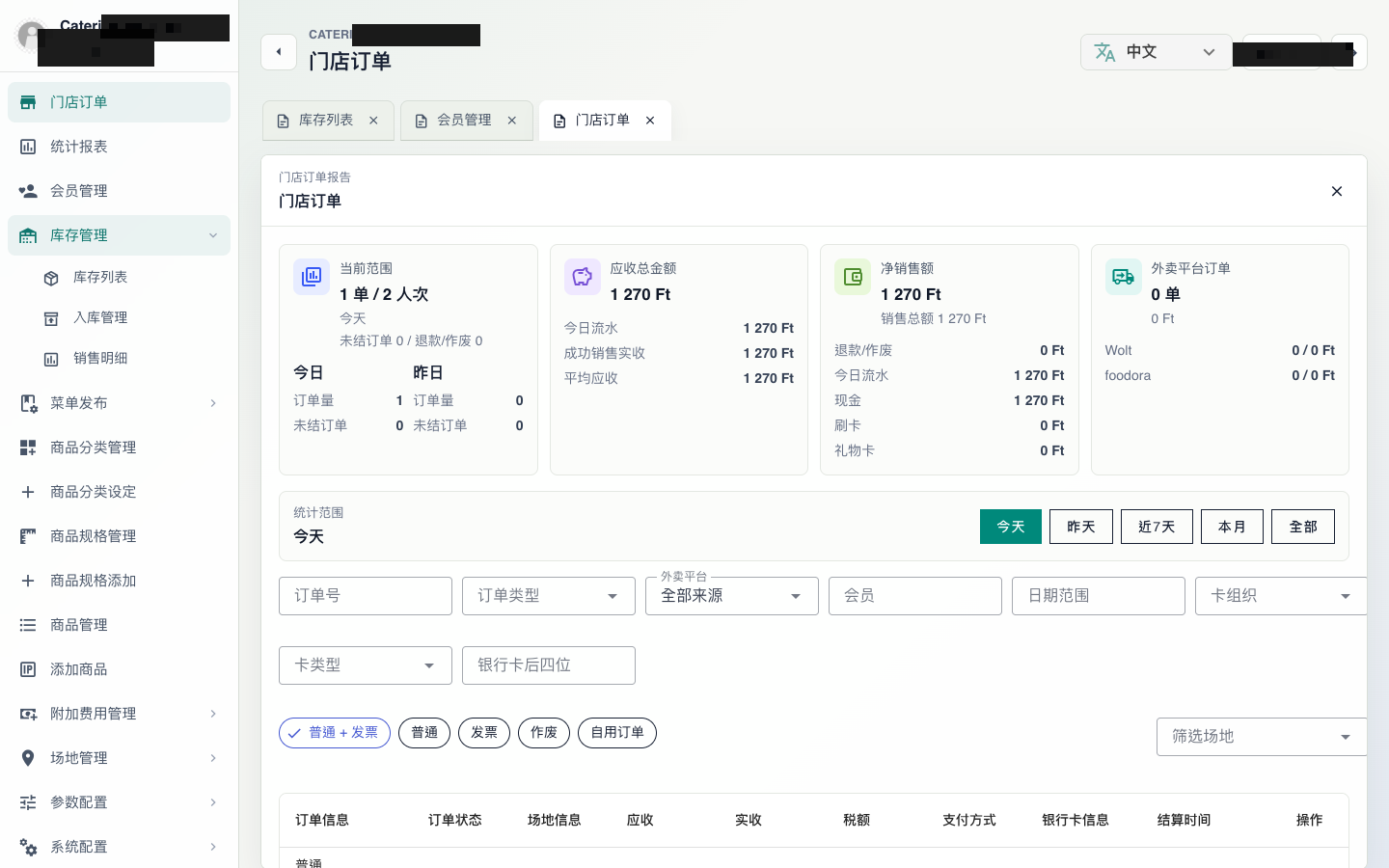The width and height of the screenshot is (1389, 868).
Task: Click the 商品规格添加 plus icon
Action: pos(28,581)
